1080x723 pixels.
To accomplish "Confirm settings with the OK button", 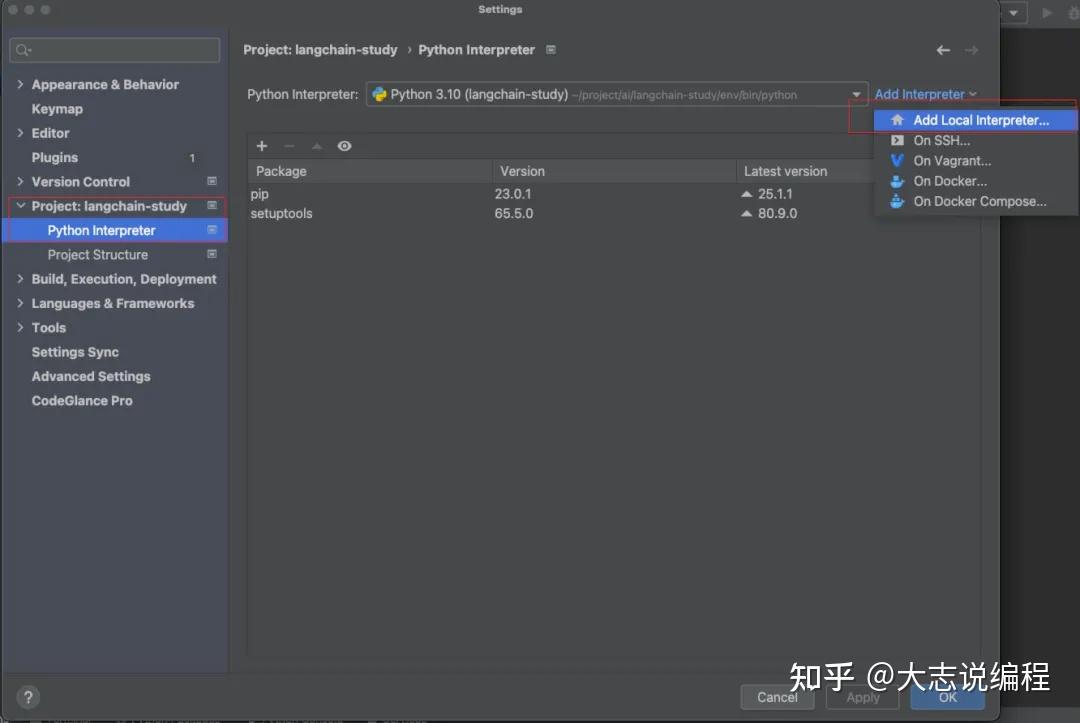I will (946, 697).
